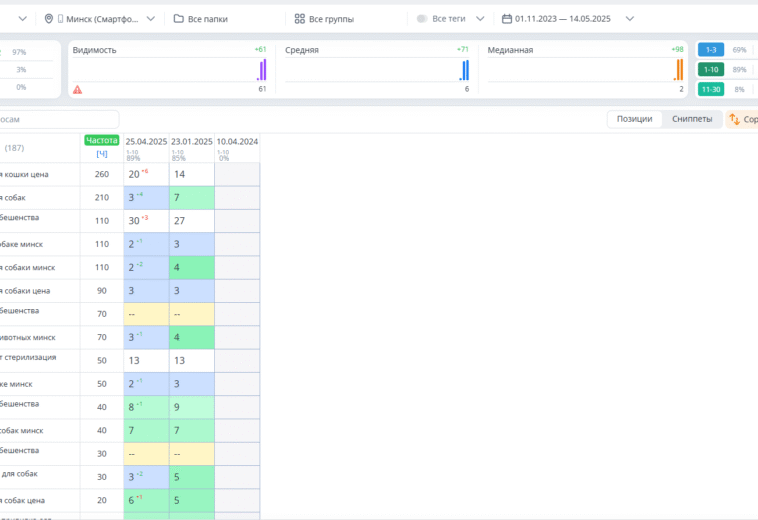
Task: Click the Видимость metric title
Action: pyautogui.click(x=94, y=50)
